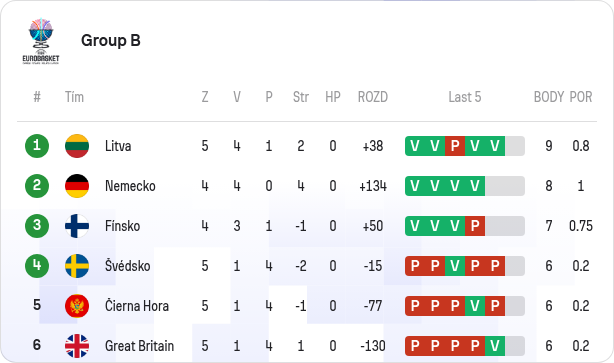This screenshot has width=614, height=363.
Task: Click the Montenegro flag icon
Action: coord(77,306)
